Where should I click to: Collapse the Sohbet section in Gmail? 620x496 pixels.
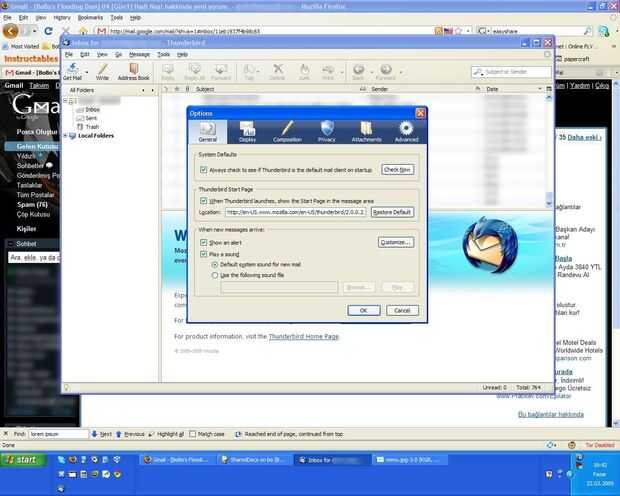pyautogui.click(x=10, y=244)
